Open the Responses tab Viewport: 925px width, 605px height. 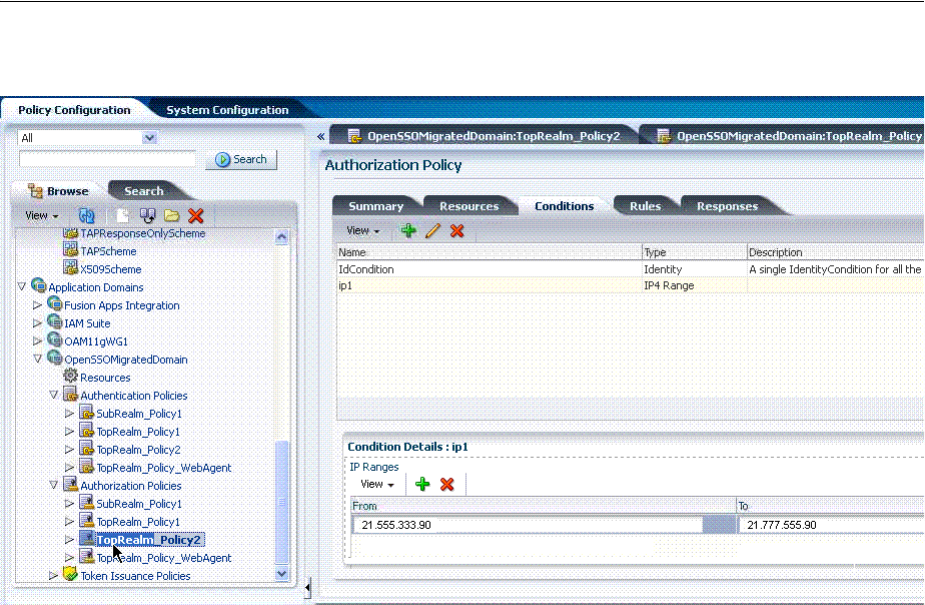coord(727,206)
